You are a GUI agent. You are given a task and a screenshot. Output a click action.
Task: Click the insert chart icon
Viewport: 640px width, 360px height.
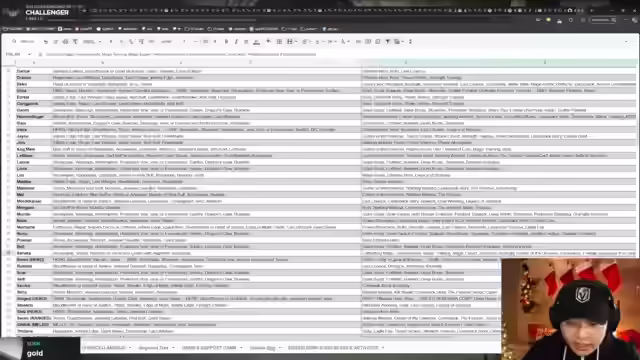point(378,42)
